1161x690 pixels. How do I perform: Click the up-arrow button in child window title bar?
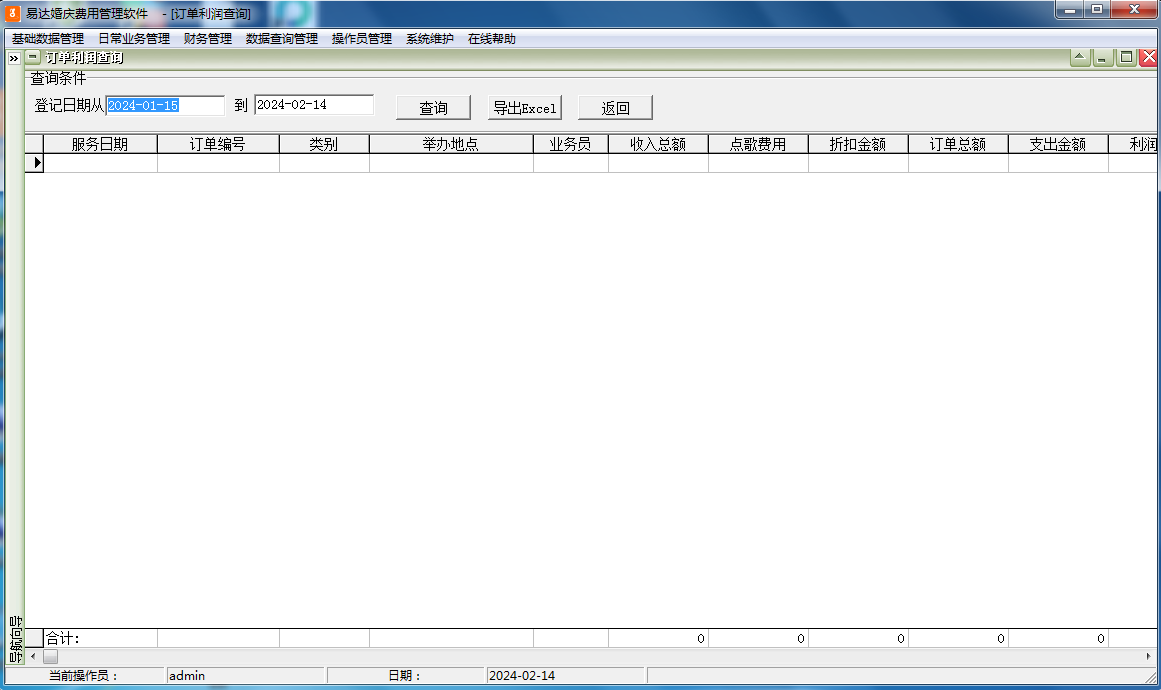tap(1080, 57)
